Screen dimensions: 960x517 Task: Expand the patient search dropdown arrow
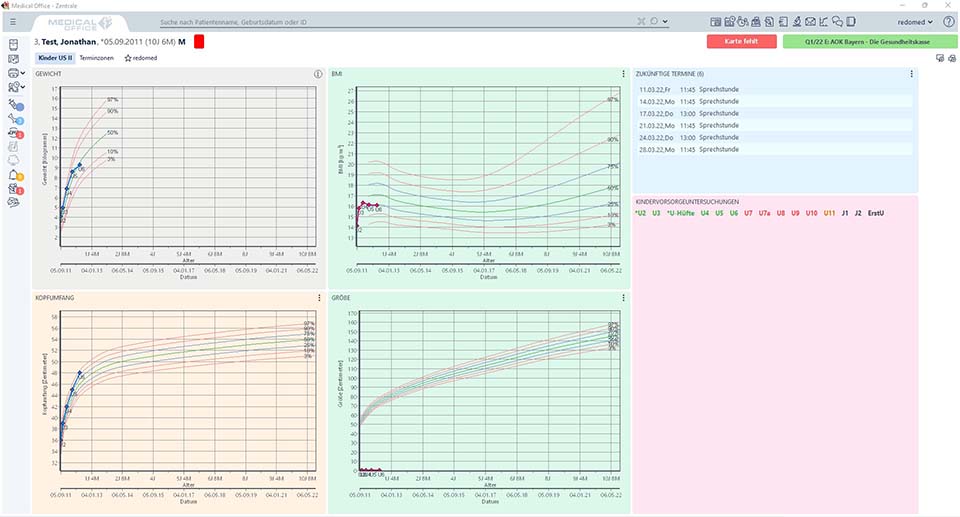666,22
